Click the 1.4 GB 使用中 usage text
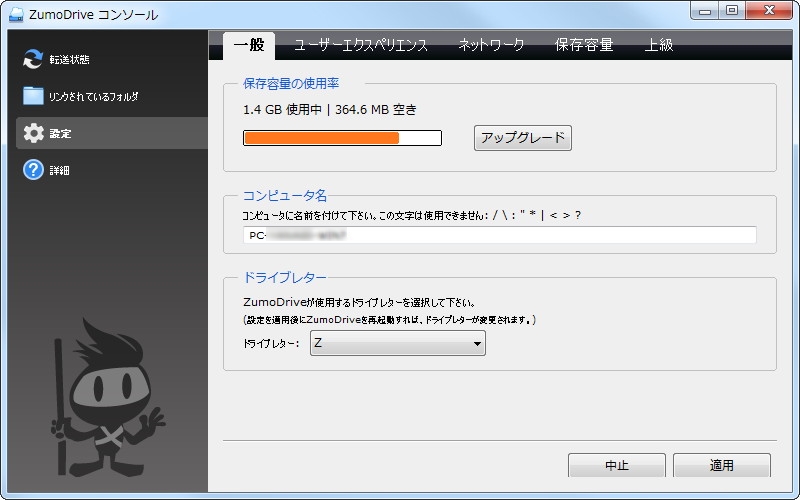Image resolution: width=800 pixels, height=500 pixels. 282,109
